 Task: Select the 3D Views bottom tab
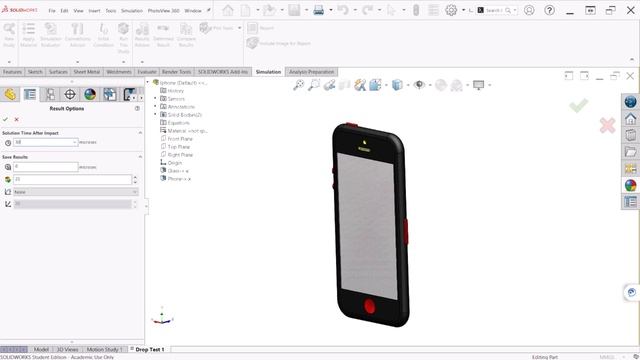tap(67, 349)
